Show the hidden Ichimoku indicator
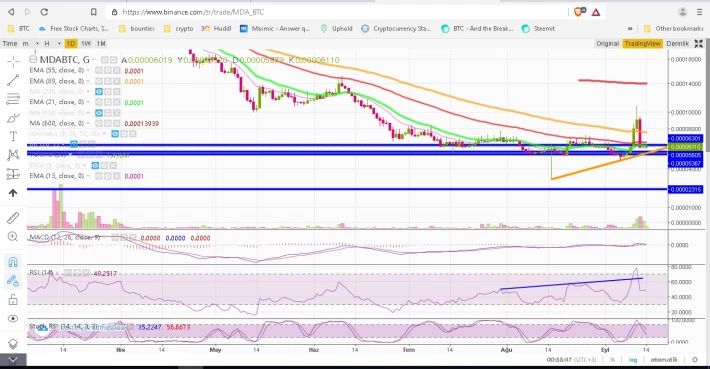The height and width of the screenshot is (369, 710). (x=115, y=134)
